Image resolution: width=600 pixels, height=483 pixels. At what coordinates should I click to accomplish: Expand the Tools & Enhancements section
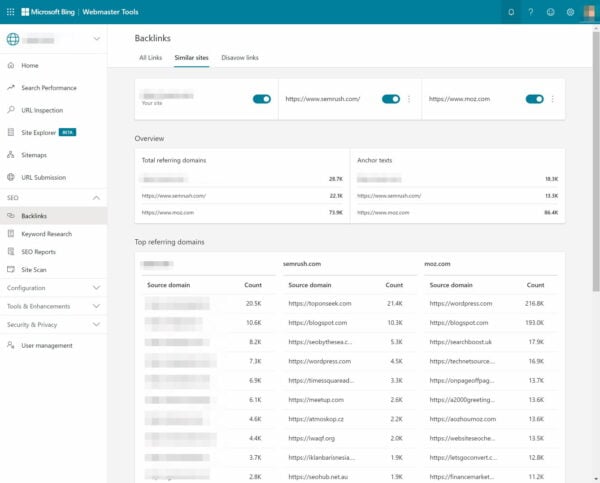pyautogui.click(x=96, y=306)
